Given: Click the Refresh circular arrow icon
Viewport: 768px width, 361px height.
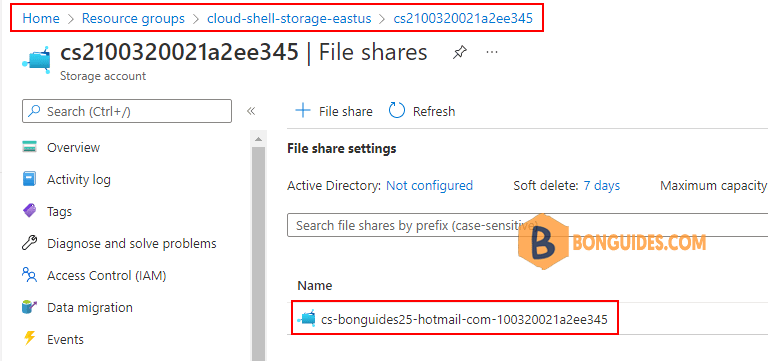Looking at the screenshot, I should [397, 111].
